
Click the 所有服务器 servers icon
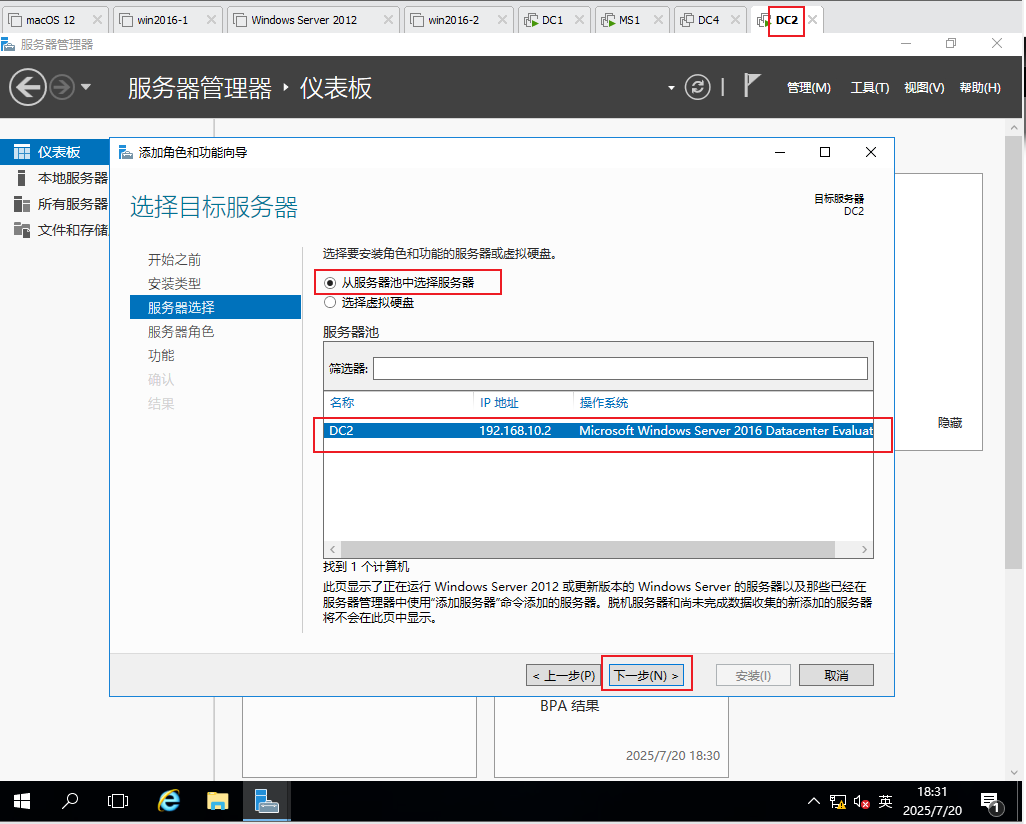22,204
